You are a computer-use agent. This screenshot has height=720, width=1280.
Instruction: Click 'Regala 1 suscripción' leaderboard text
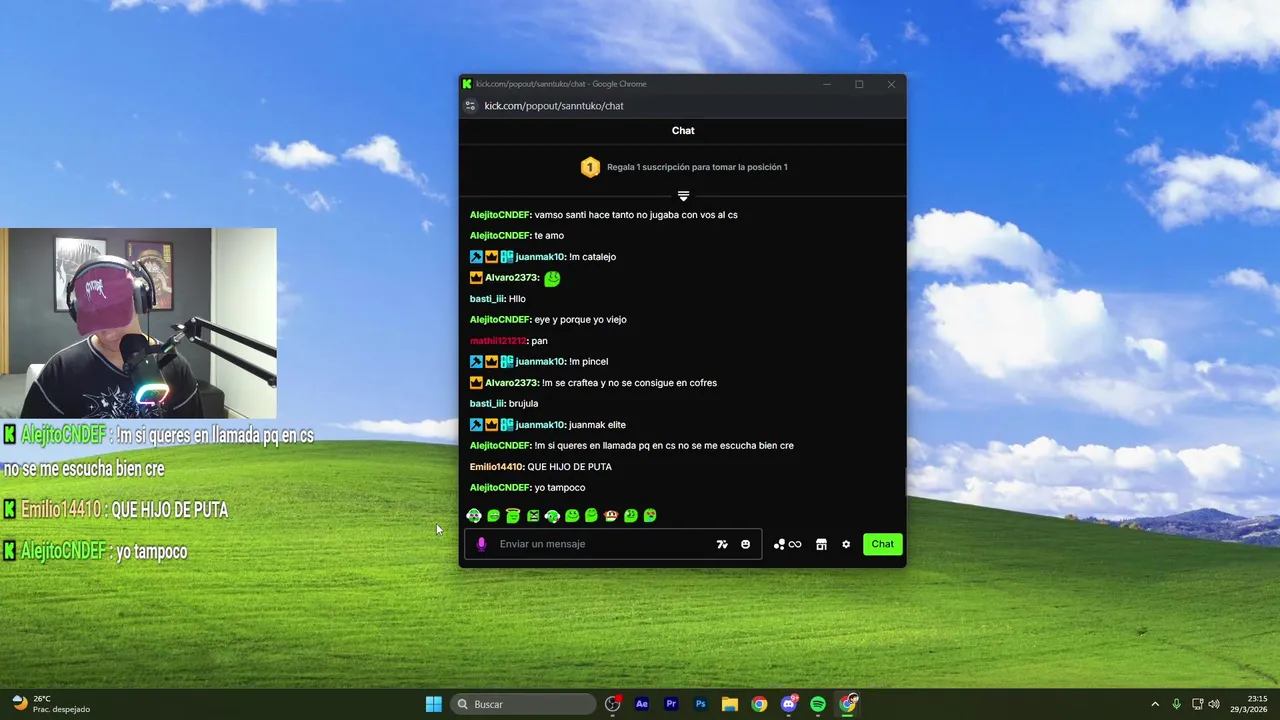[x=697, y=167]
